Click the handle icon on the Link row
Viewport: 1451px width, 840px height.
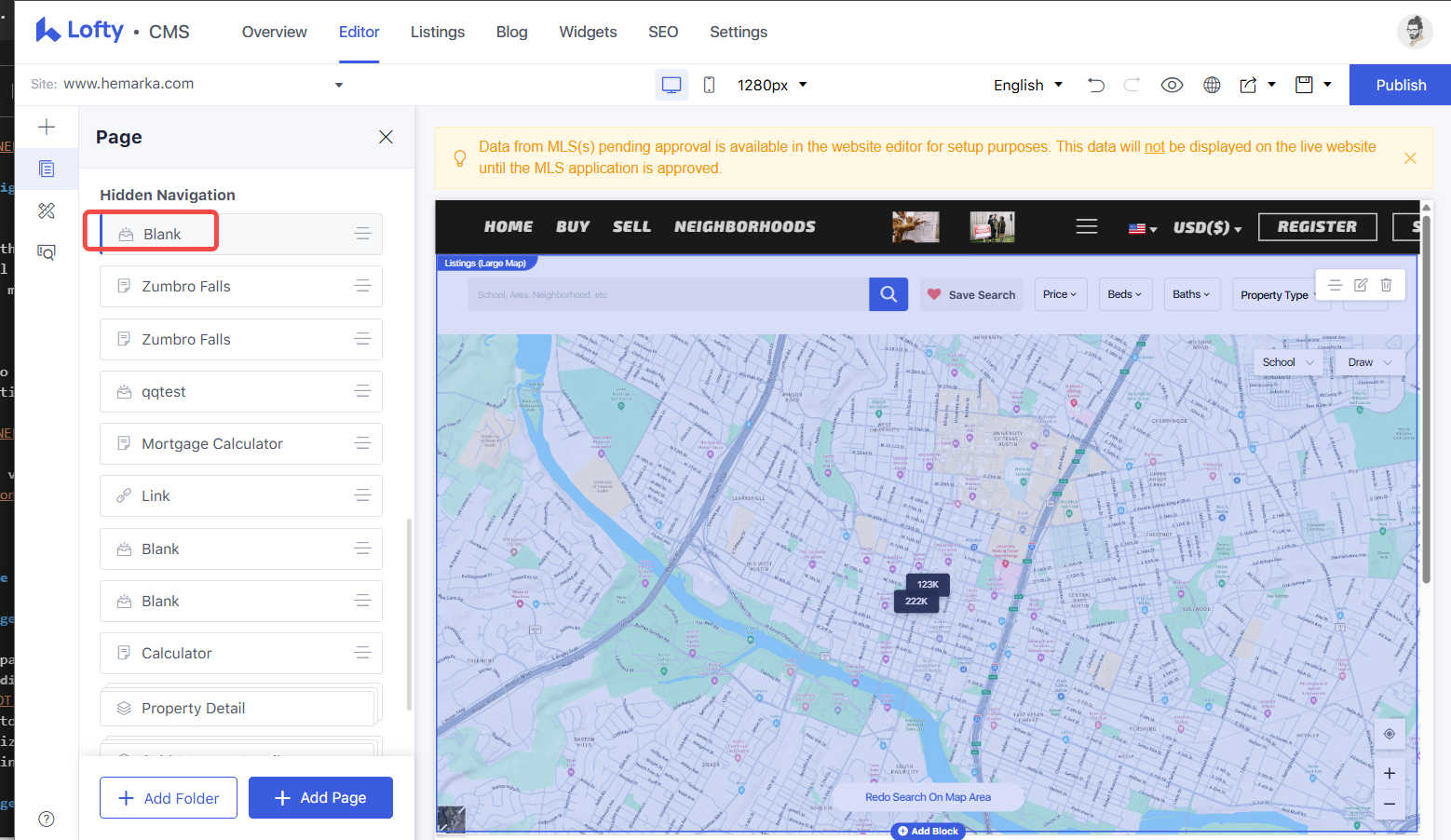coord(363,496)
